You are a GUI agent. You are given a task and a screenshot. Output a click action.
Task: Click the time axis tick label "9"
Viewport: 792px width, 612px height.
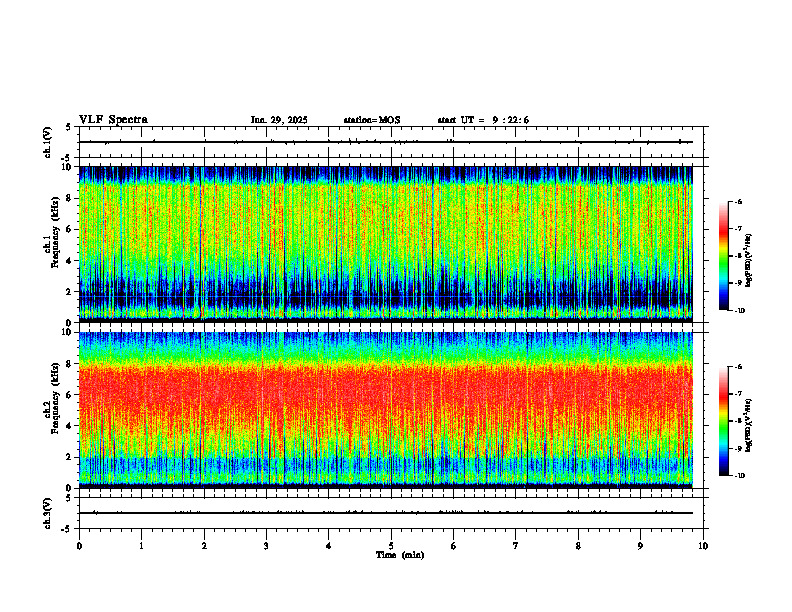[x=640, y=546]
